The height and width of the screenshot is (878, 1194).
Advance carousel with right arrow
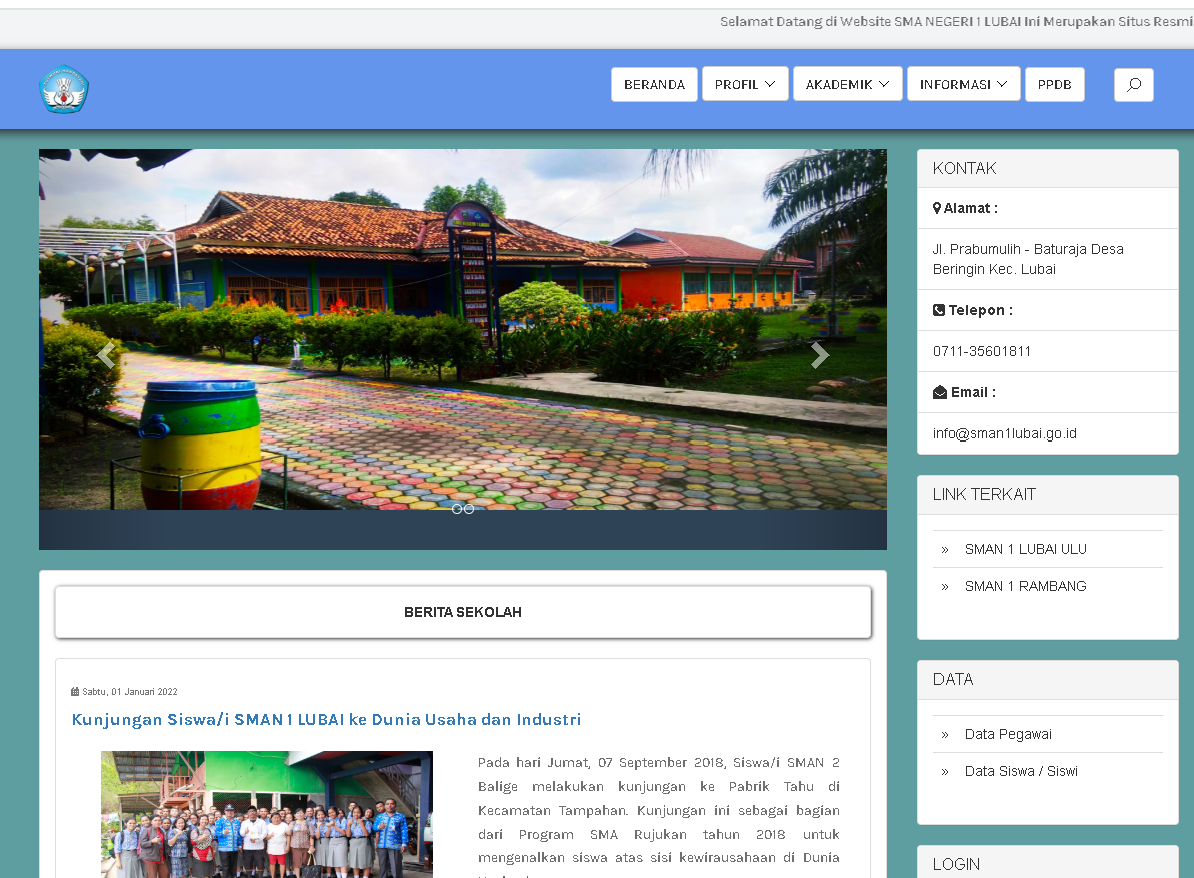(819, 355)
